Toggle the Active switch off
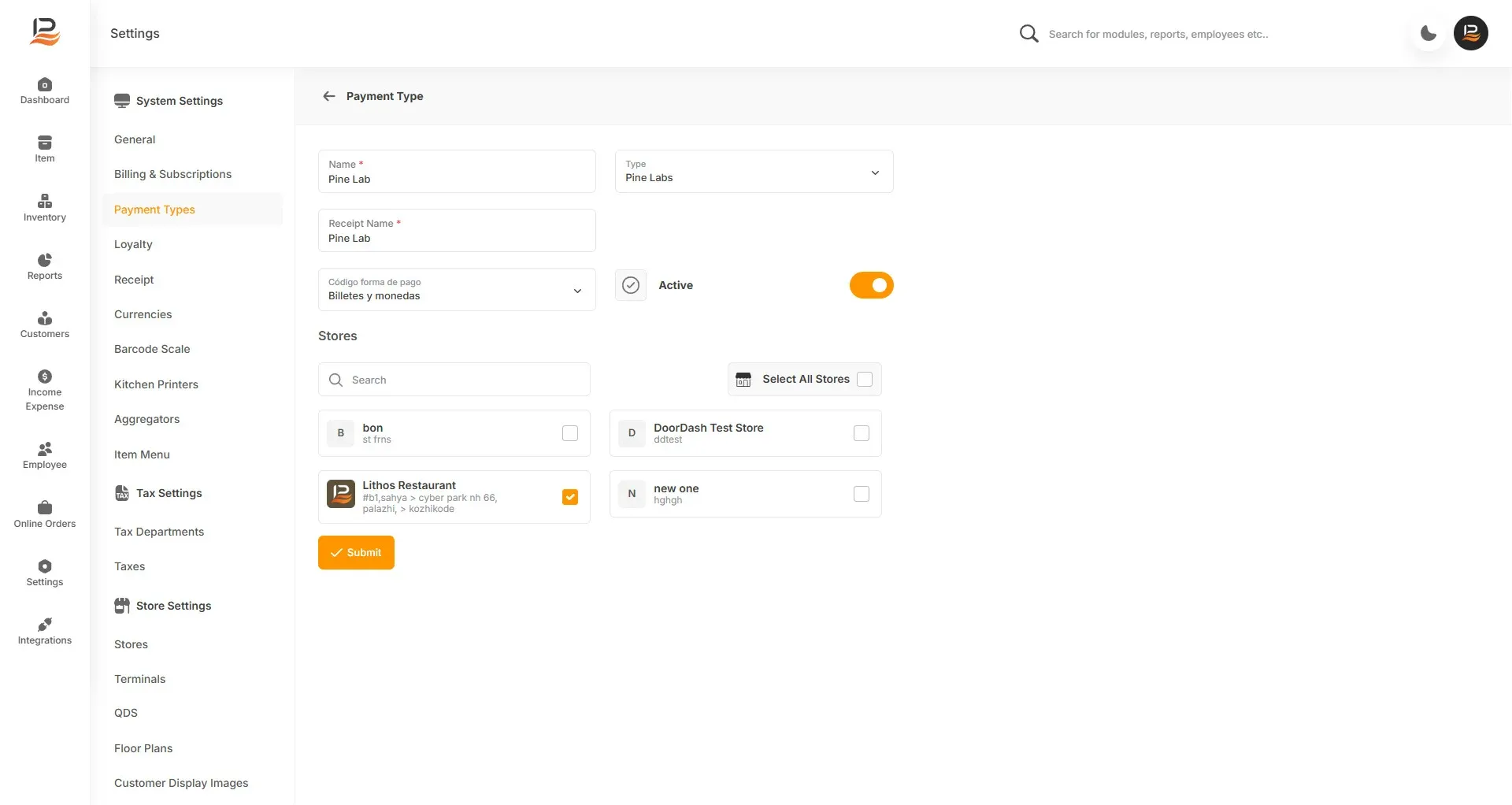Viewport: 1512px width, 805px height. point(872,285)
